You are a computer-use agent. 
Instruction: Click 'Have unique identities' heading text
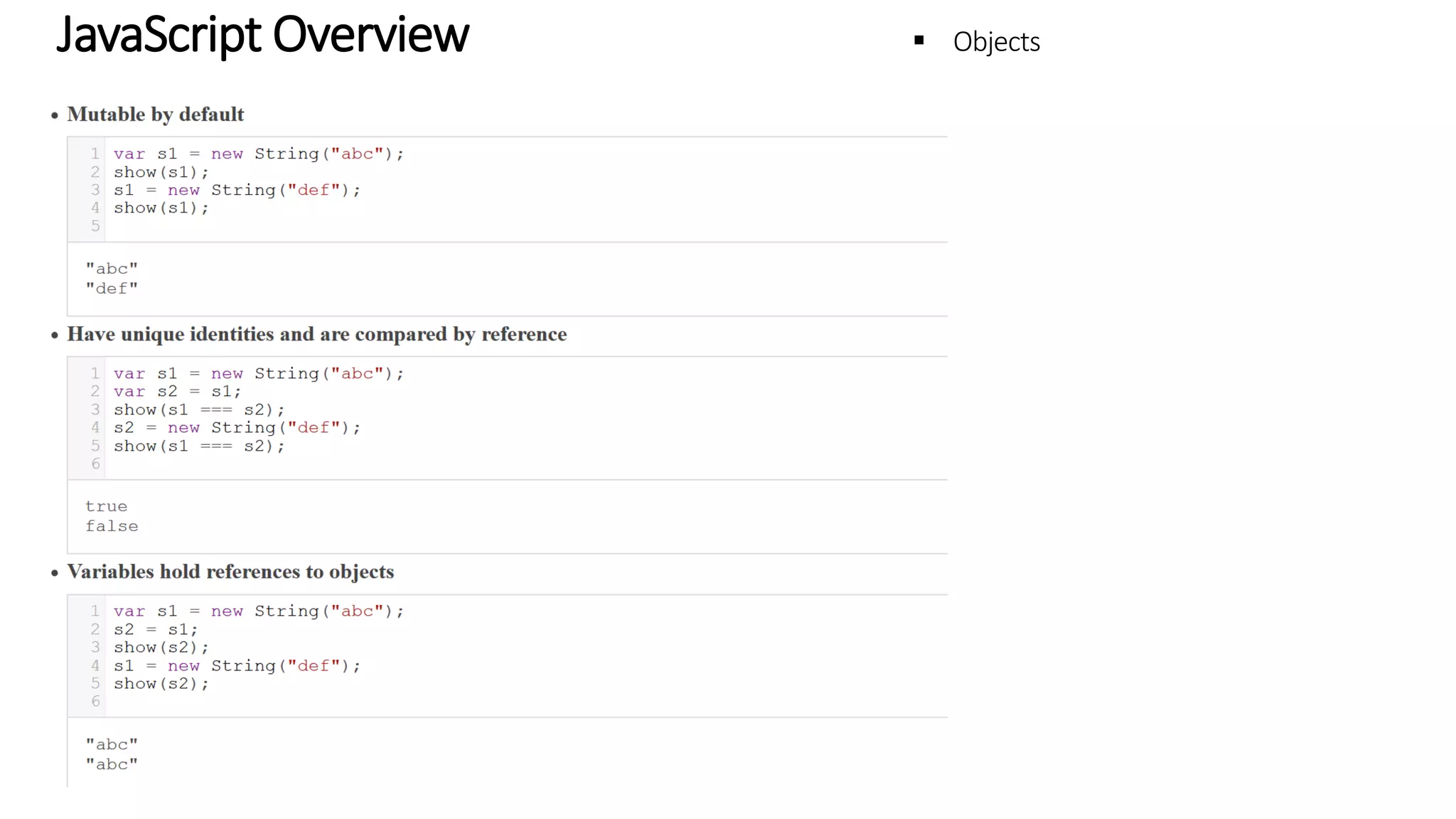tap(316, 334)
